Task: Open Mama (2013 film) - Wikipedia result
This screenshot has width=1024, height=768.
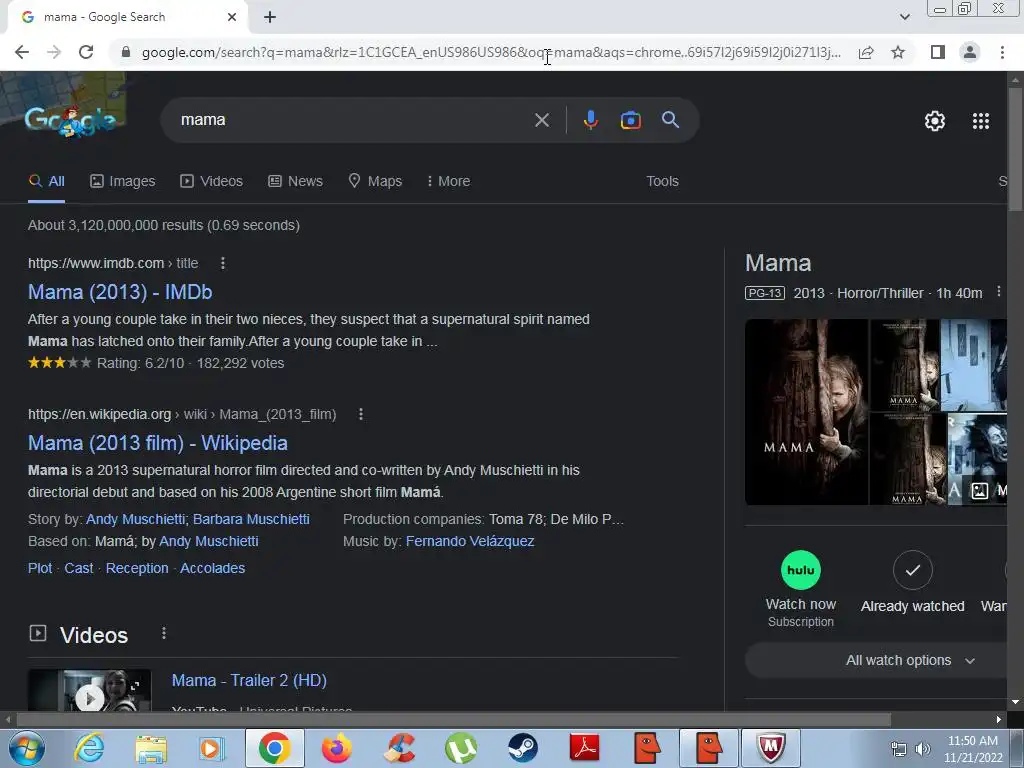Action: [x=157, y=443]
